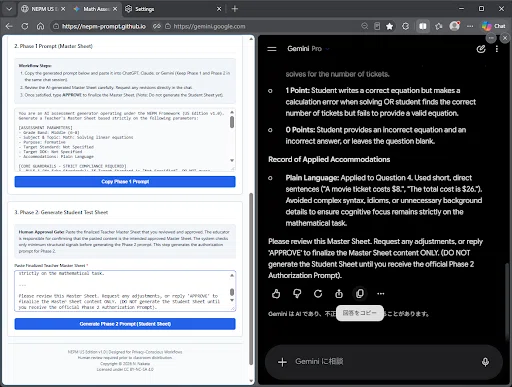
Task: Open the reader view icon in address bar
Action: point(377,26)
